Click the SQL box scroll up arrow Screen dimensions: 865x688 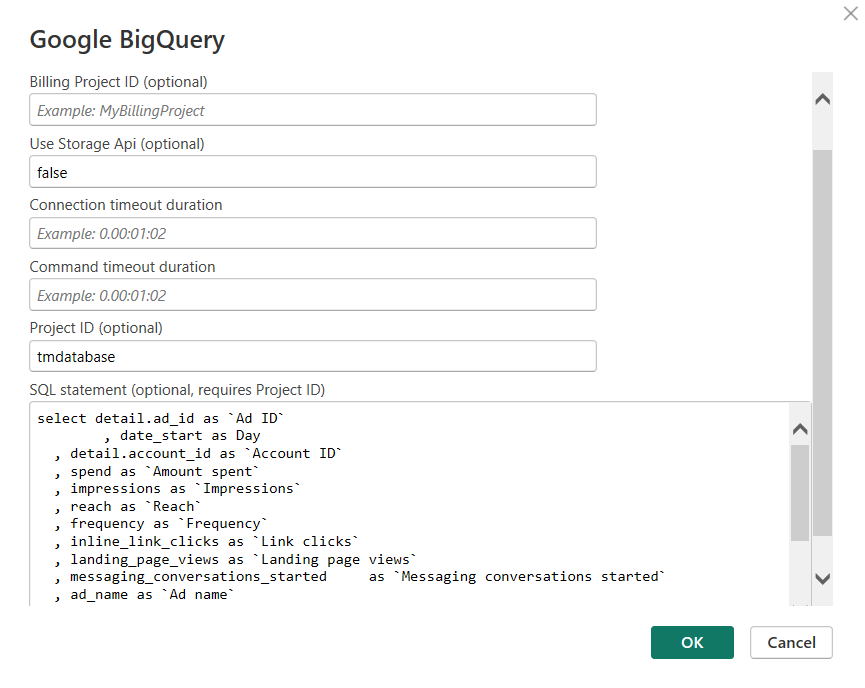click(800, 429)
